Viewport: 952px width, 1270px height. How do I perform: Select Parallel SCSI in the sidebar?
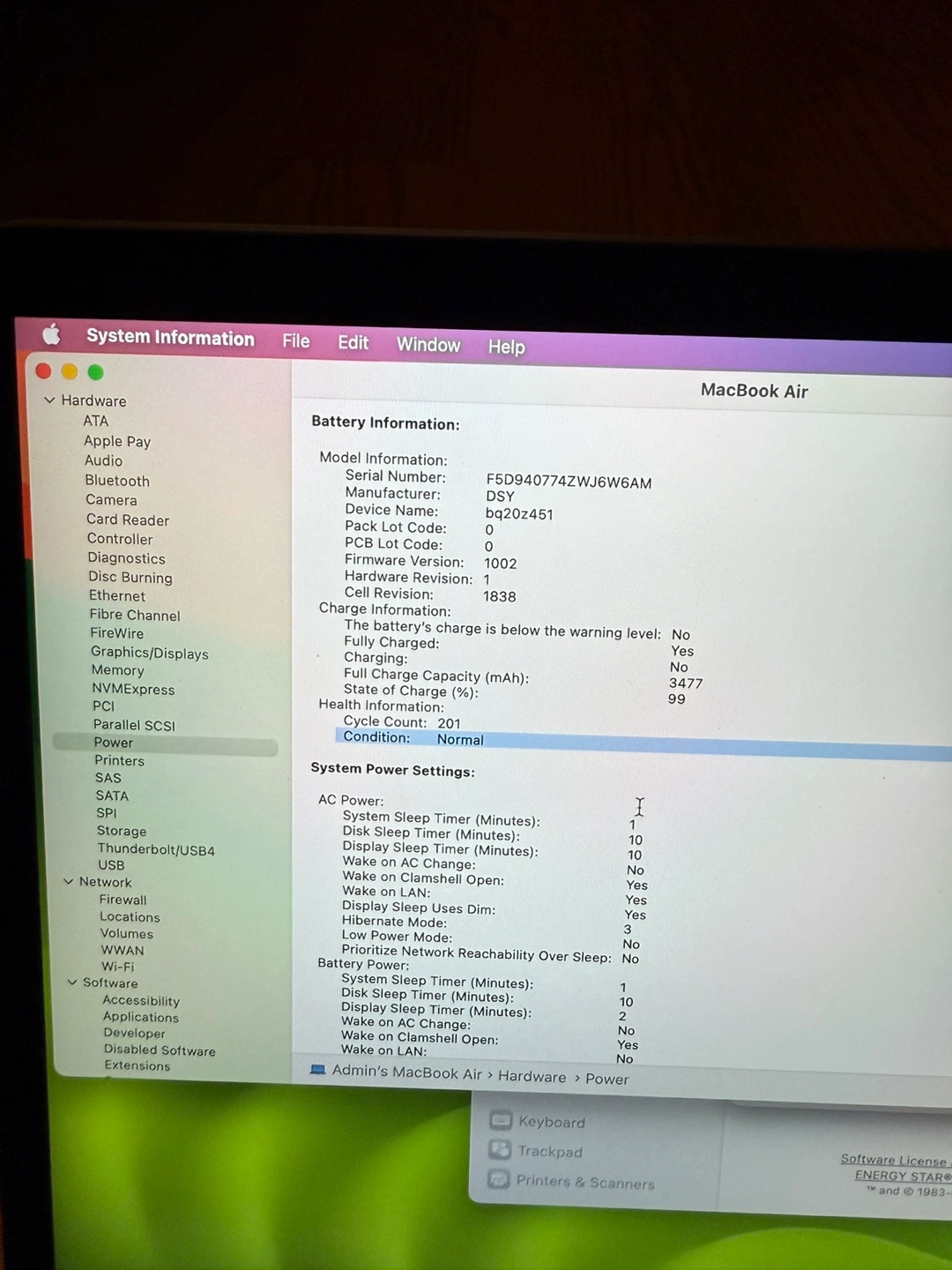(x=134, y=725)
